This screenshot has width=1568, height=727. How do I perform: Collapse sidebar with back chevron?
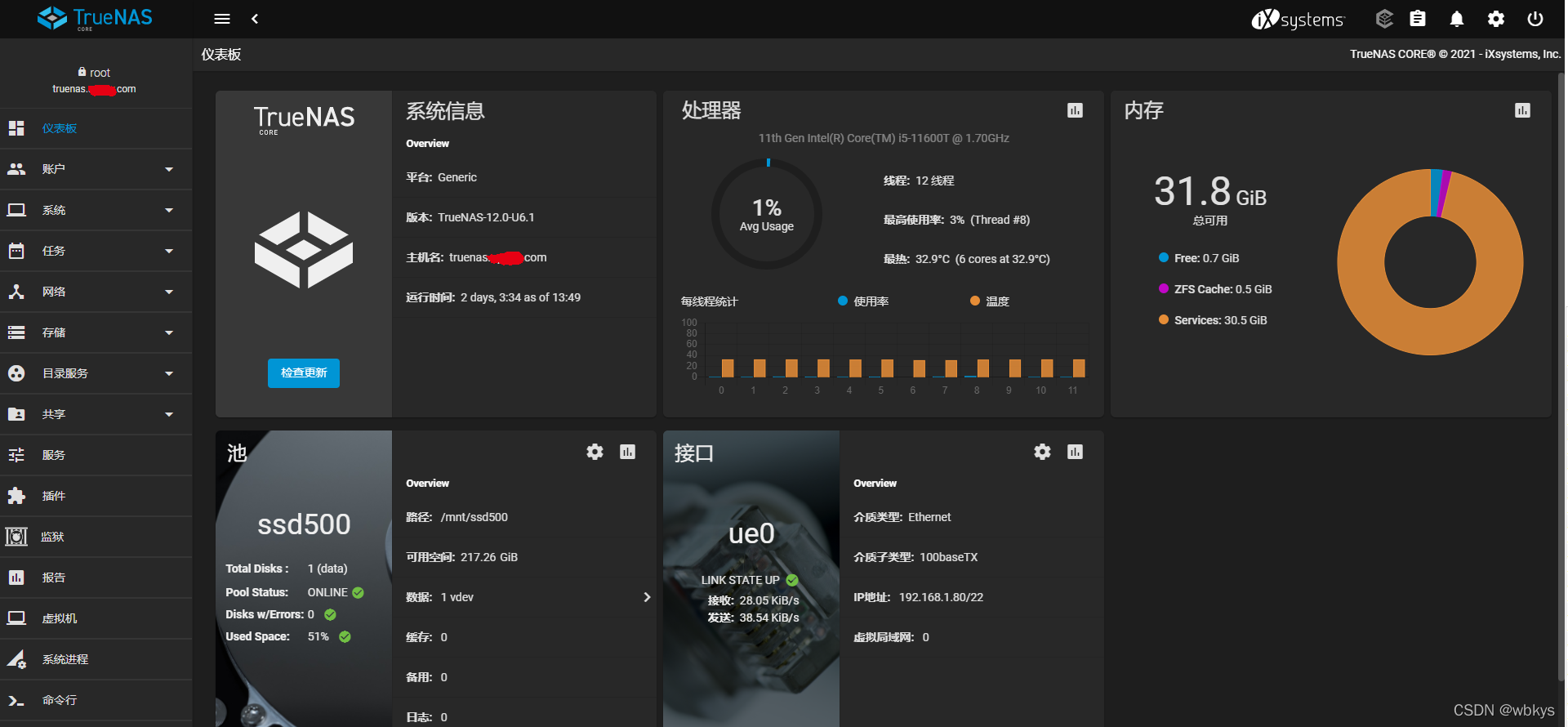255,19
